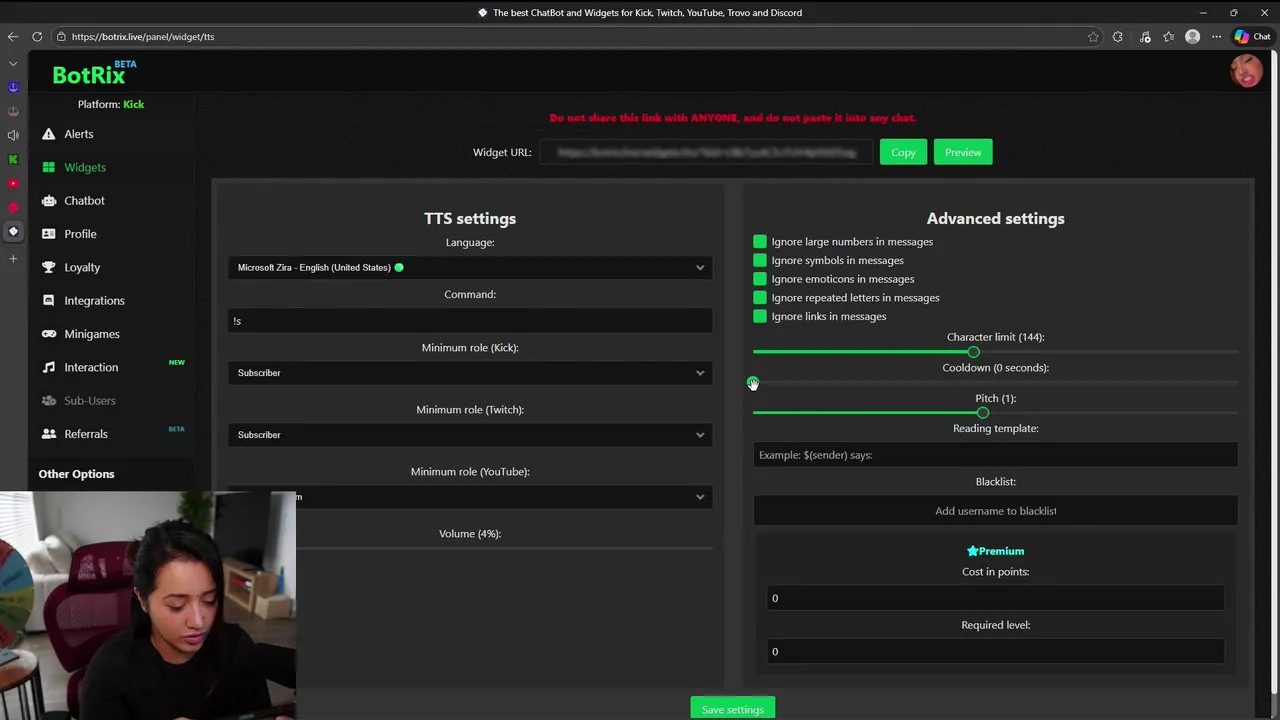Add new tab with plus icon in sidebar

point(13,259)
